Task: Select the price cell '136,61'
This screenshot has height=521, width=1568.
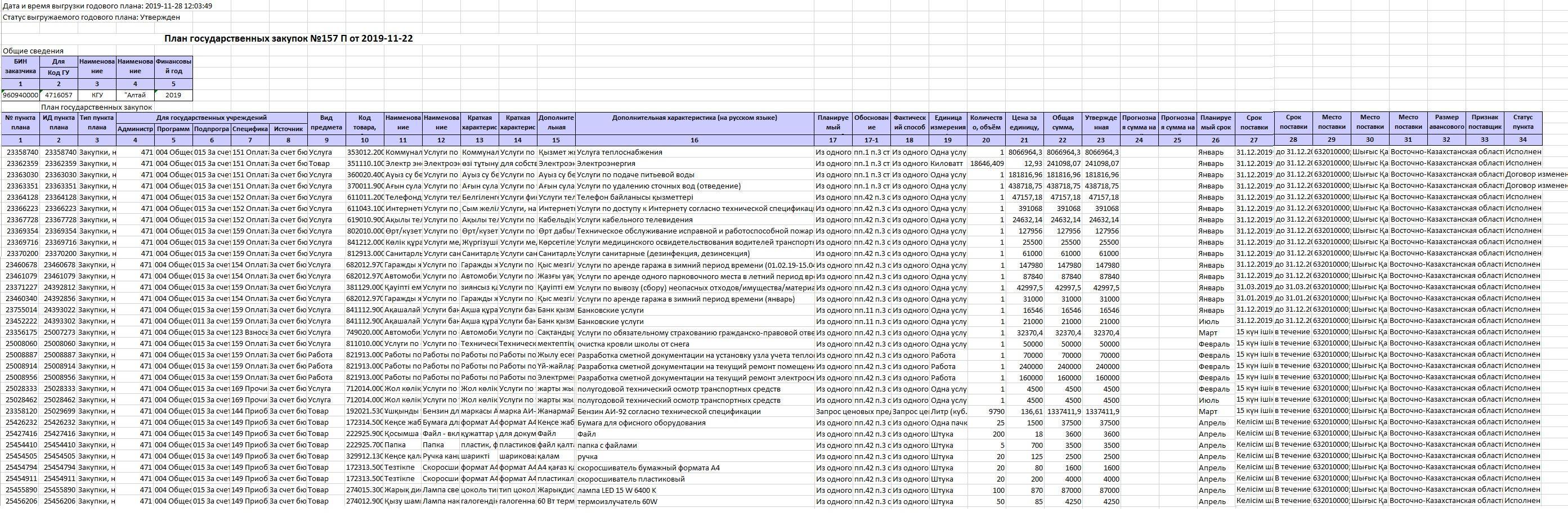Action: 1024,411
